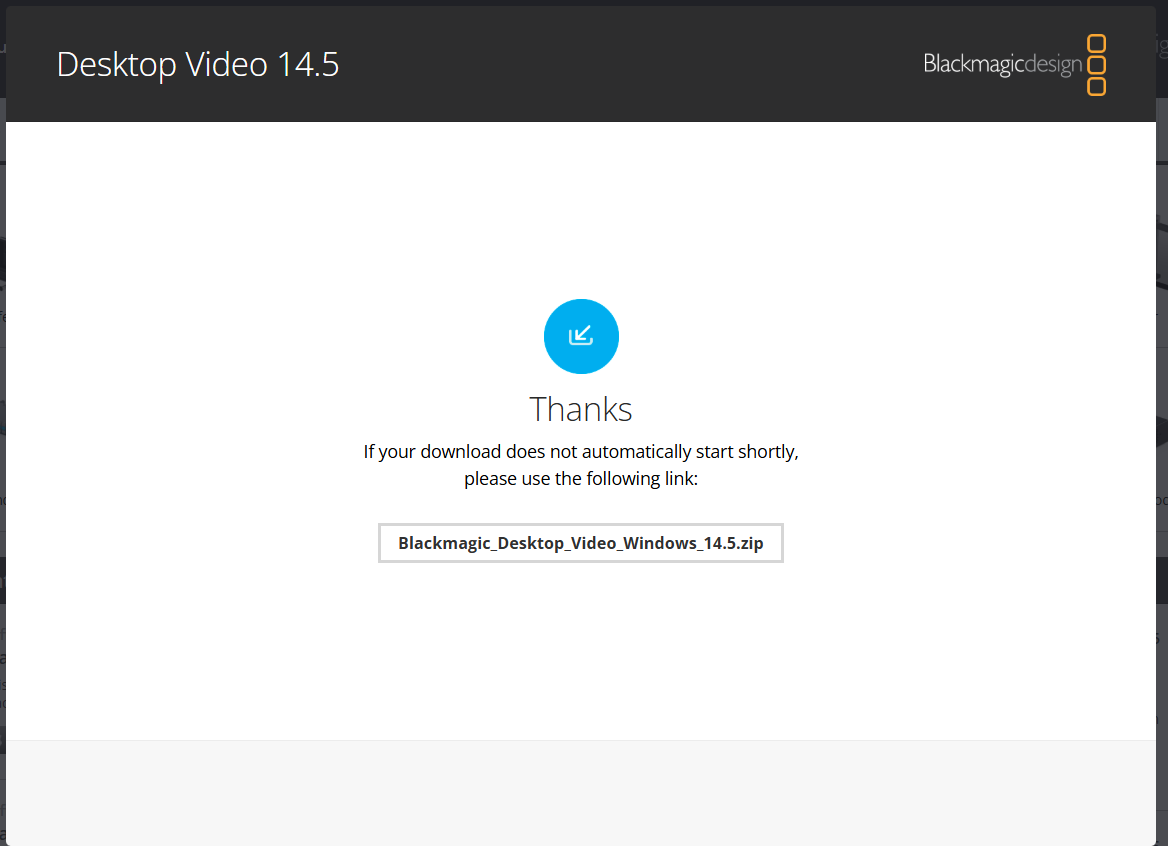Click the Thanks heading

tap(580, 410)
